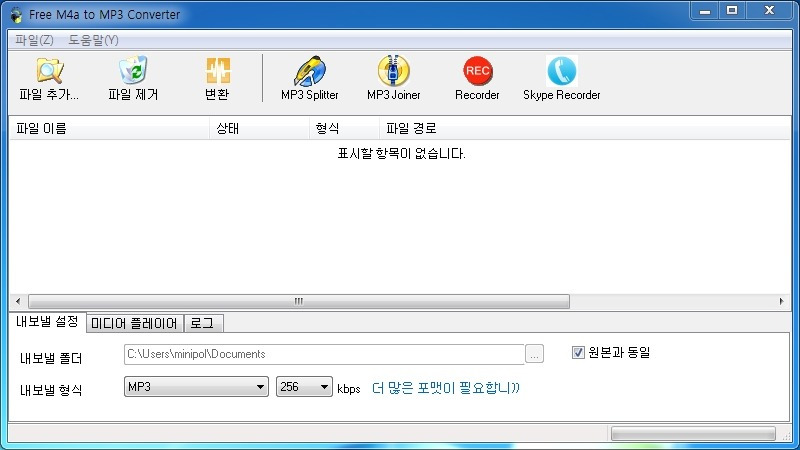
Task: Sort by the 형식 column header
Action: pos(344,129)
